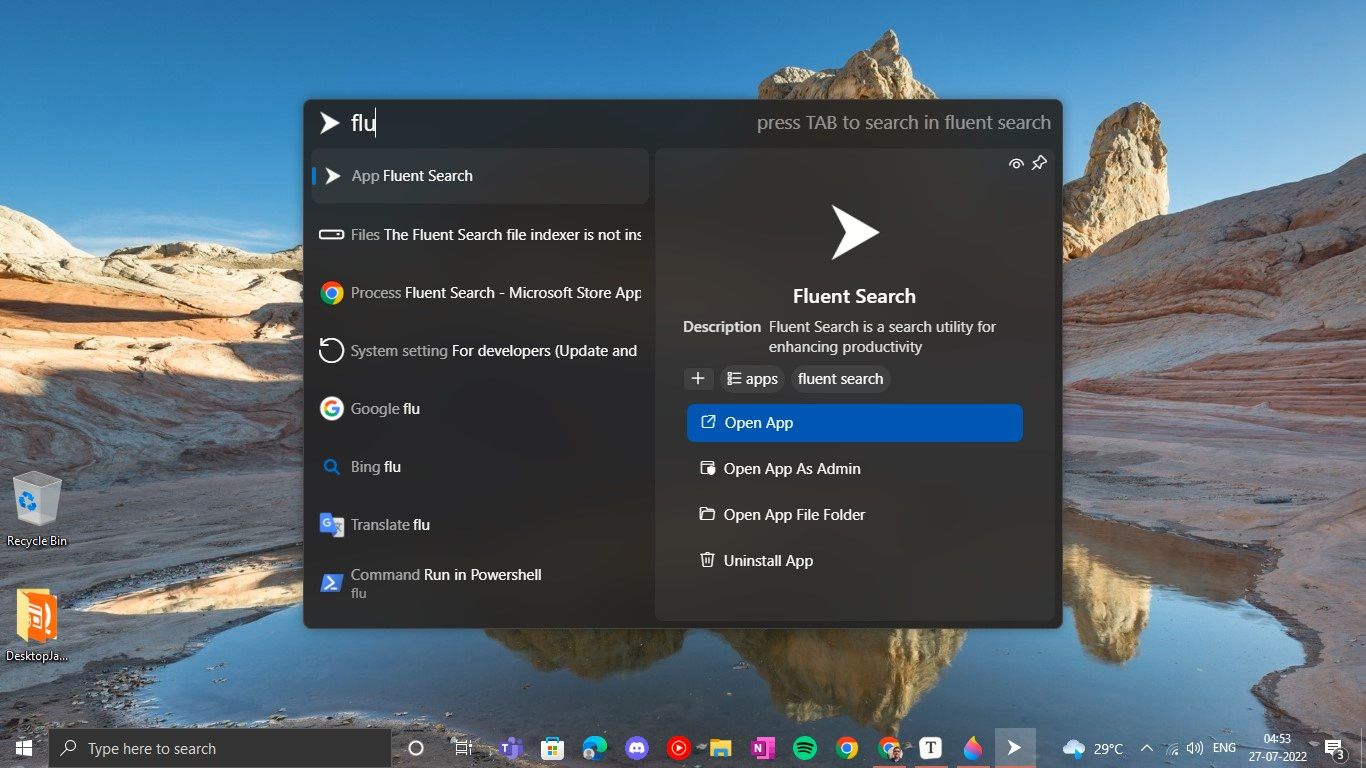Select the 'Bing flu' search result
The image size is (1366, 768).
click(x=480, y=467)
